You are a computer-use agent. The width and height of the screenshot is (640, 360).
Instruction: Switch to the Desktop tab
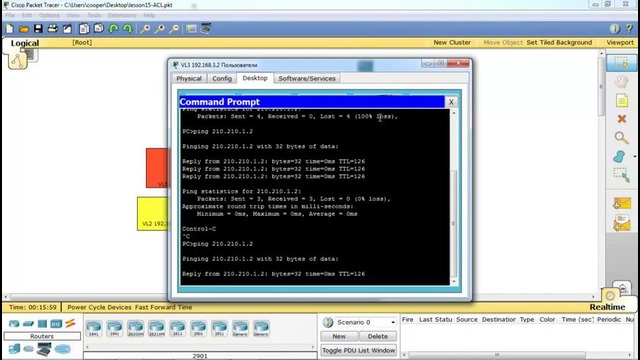pyautogui.click(x=255, y=78)
